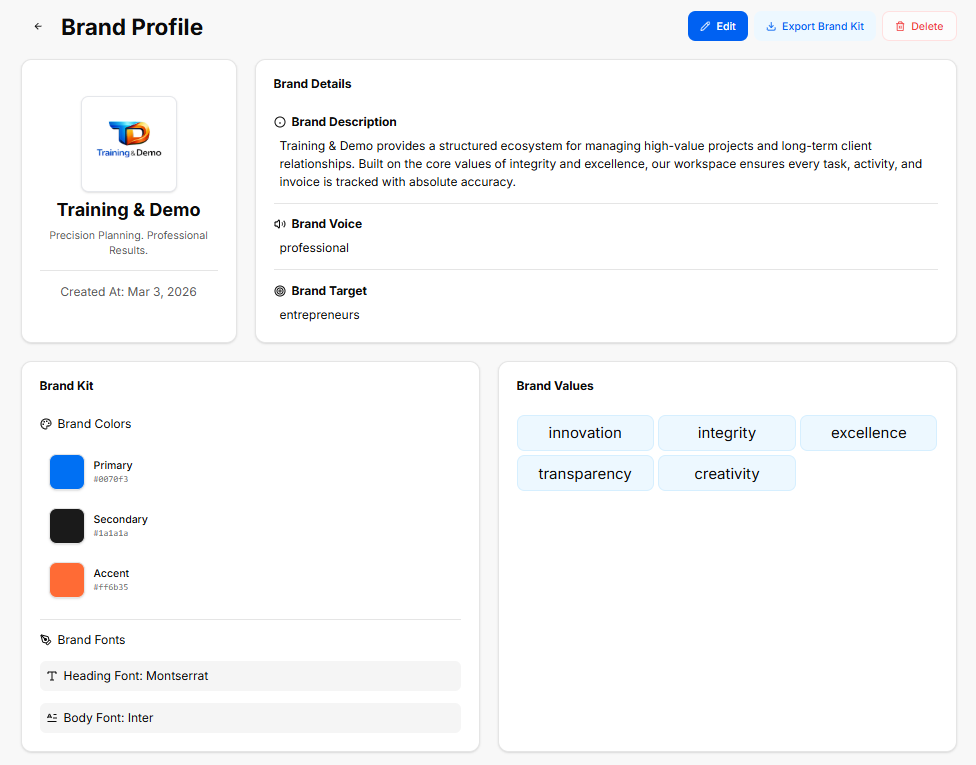The image size is (976, 765).
Task: Click the Edit button
Action: click(718, 26)
